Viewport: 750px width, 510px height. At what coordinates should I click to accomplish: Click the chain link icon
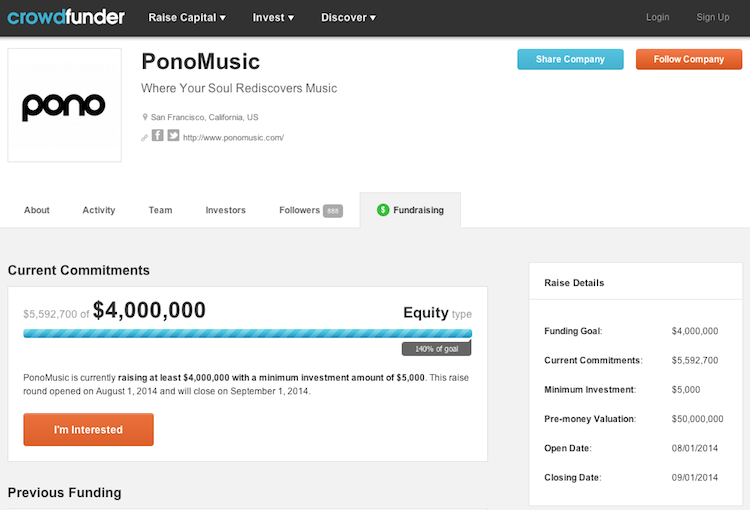[144, 138]
